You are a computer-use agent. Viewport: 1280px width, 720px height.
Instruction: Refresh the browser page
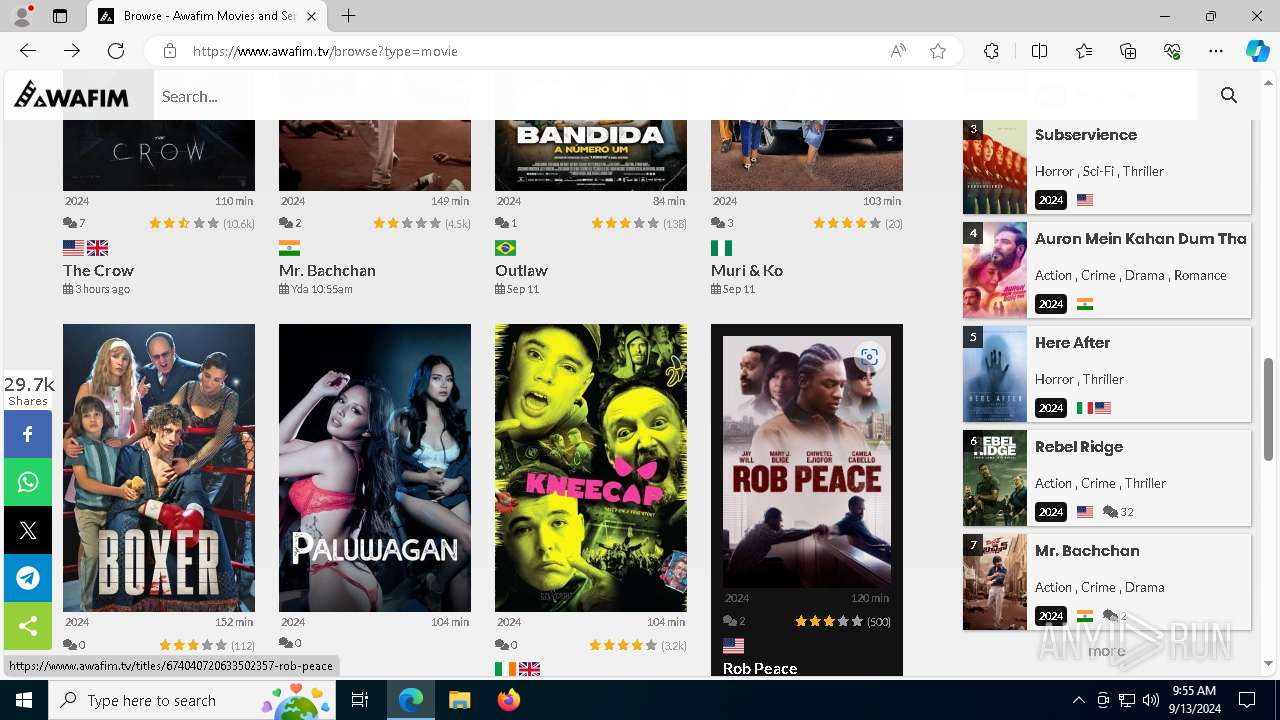(116, 51)
